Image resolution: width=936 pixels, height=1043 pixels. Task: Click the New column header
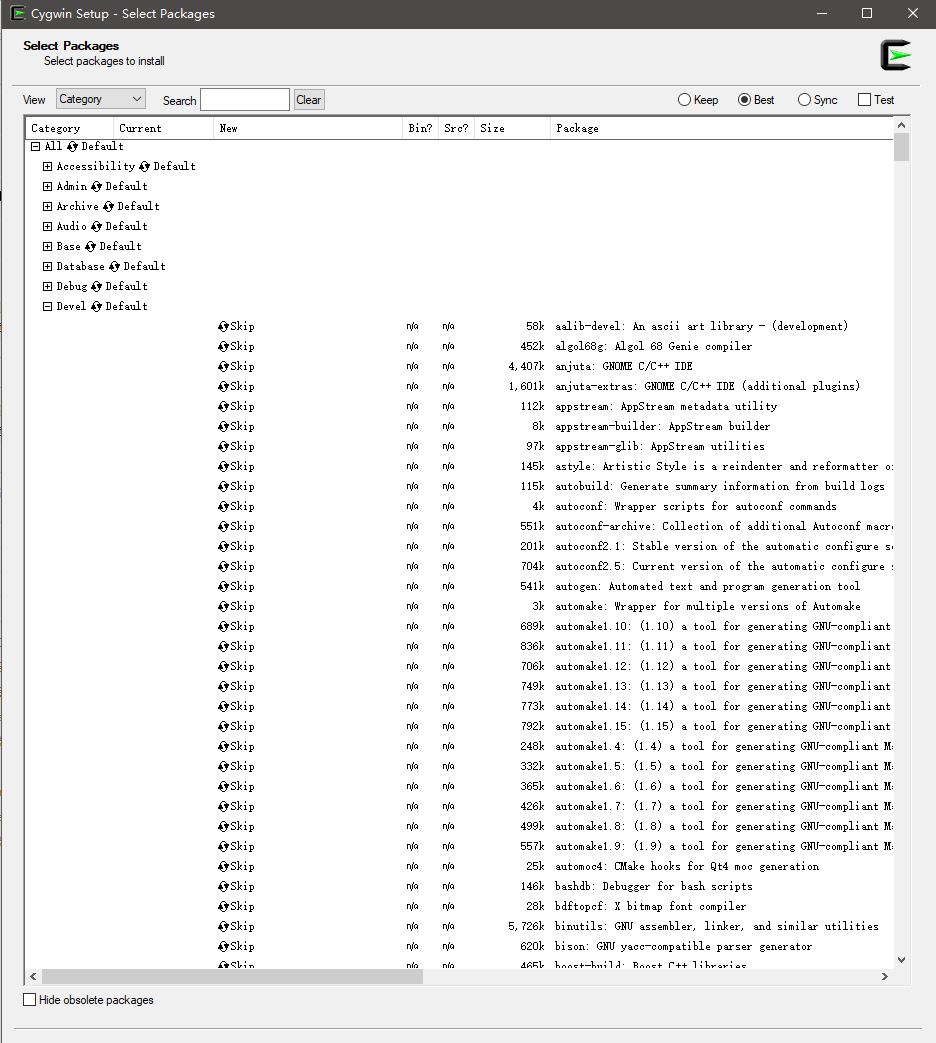pos(308,128)
